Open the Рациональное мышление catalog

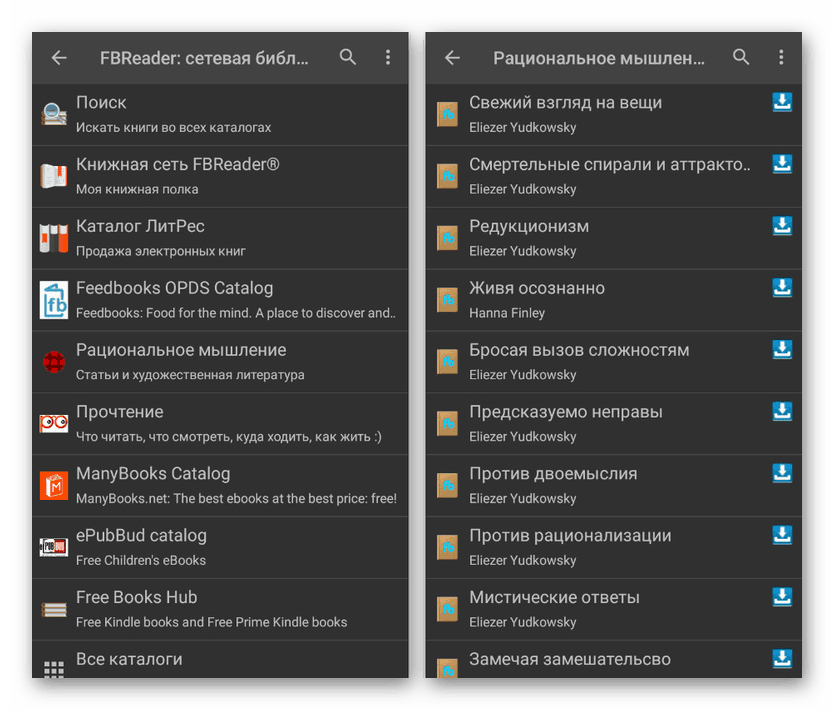[220, 362]
